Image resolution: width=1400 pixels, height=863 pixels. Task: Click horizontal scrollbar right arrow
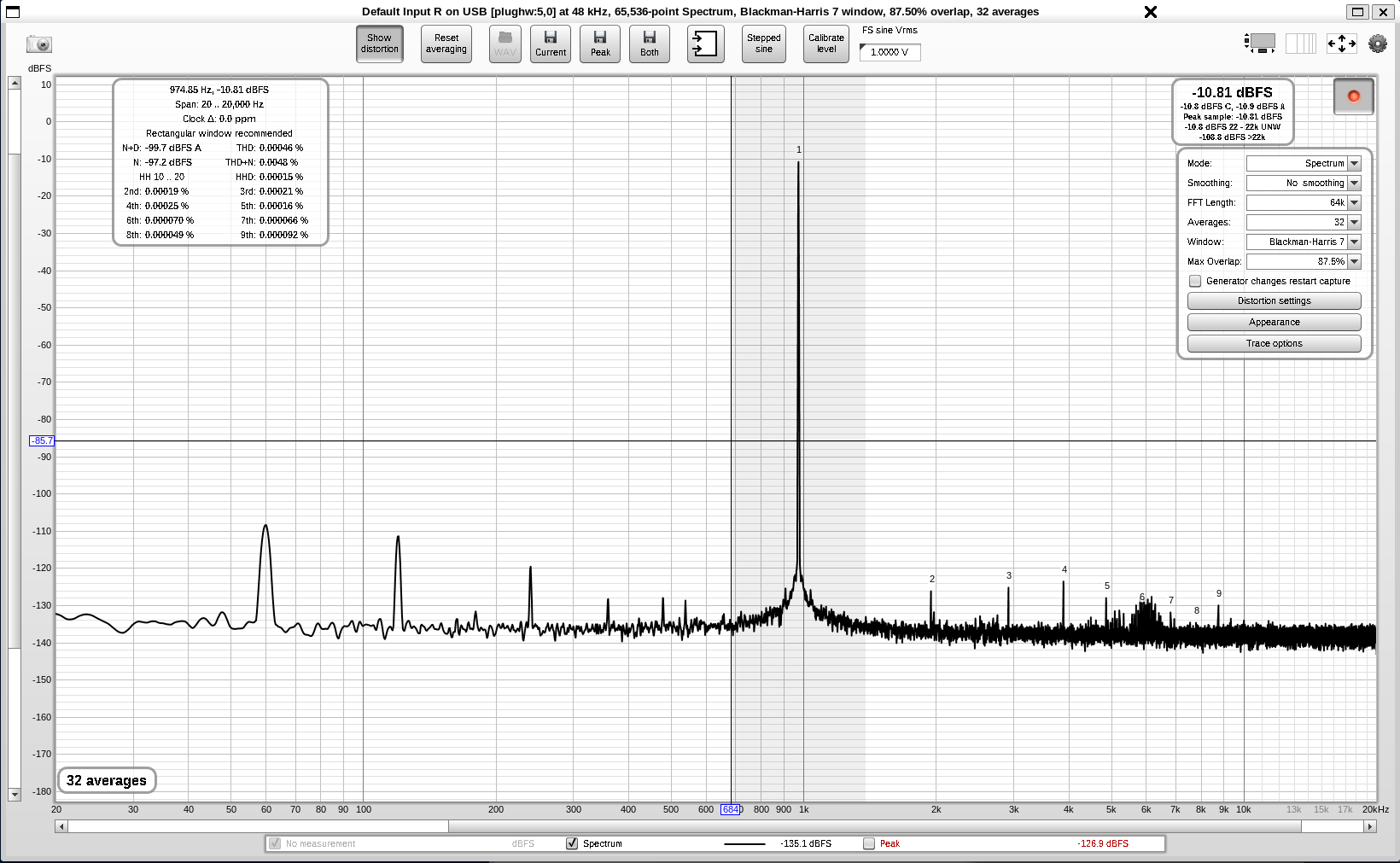pyautogui.click(x=1370, y=826)
